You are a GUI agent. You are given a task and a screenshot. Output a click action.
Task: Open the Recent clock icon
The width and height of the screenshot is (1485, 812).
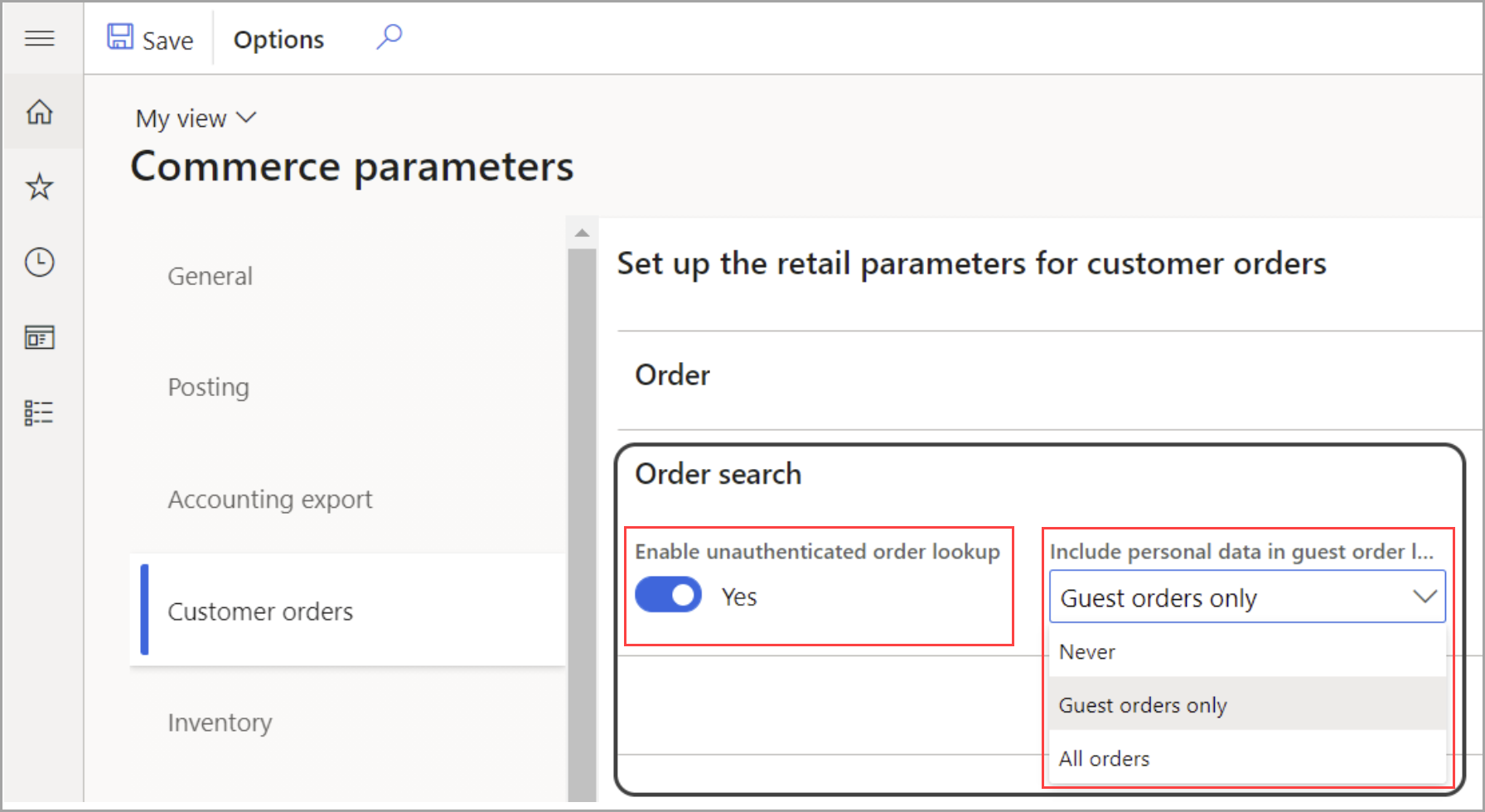pyautogui.click(x=40, y=262)
